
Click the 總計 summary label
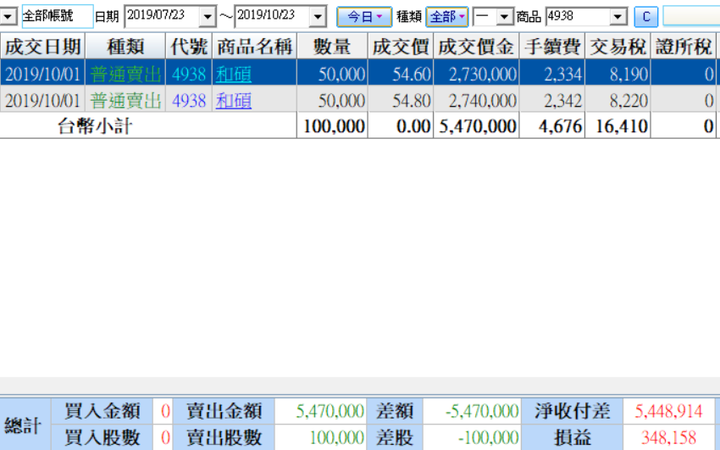(22, 425)
